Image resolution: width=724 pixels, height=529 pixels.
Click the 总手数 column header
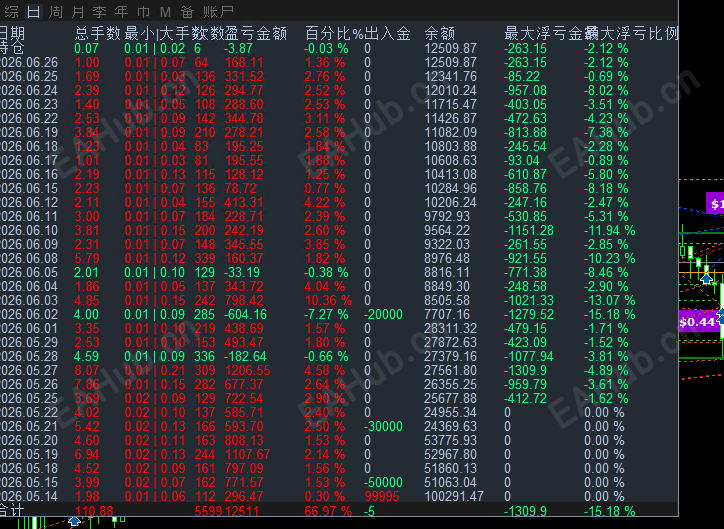tap(97, 33)
